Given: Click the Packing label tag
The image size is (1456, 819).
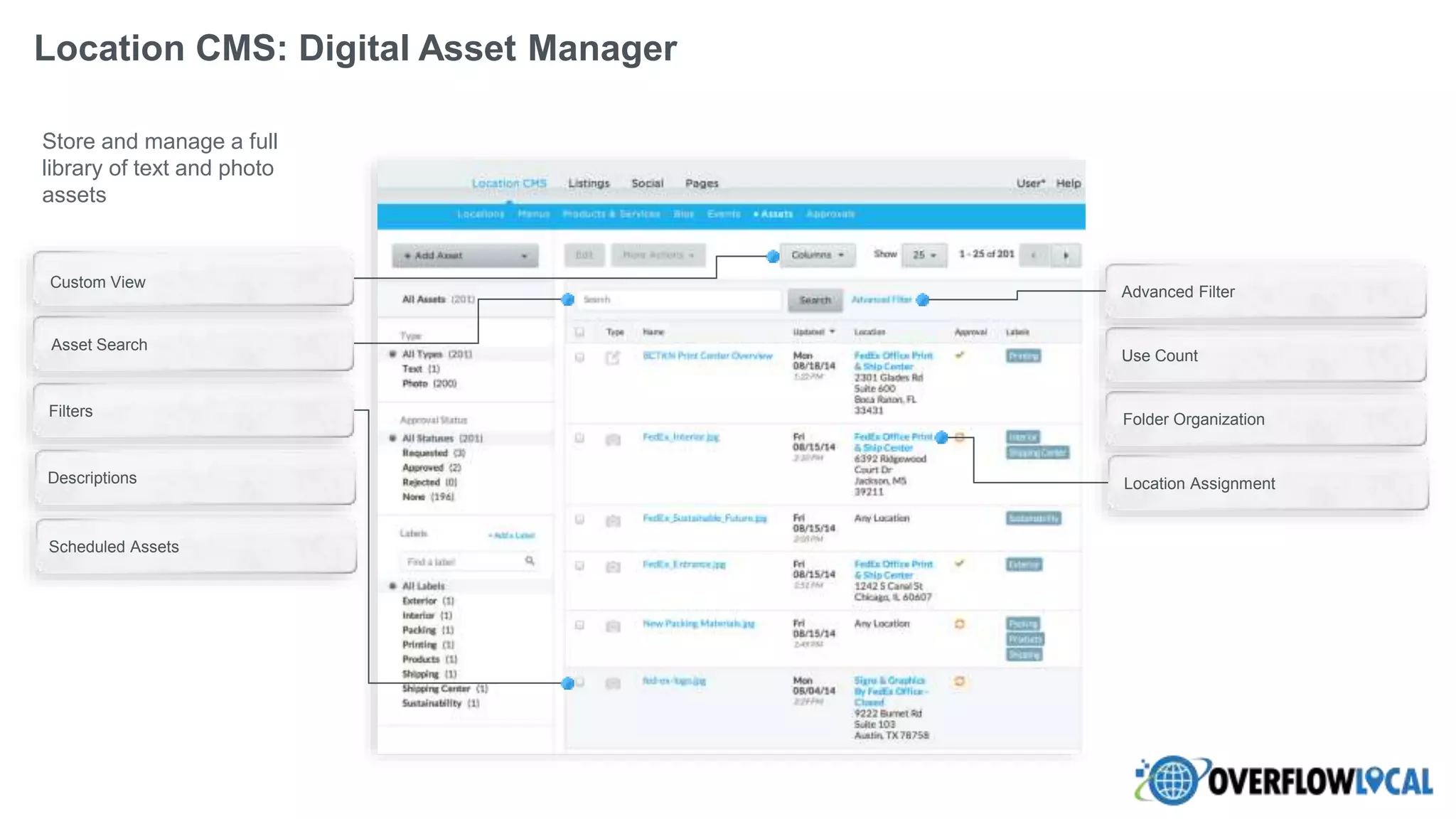Looking at the screenshot, I should [x=1023, y=623].
